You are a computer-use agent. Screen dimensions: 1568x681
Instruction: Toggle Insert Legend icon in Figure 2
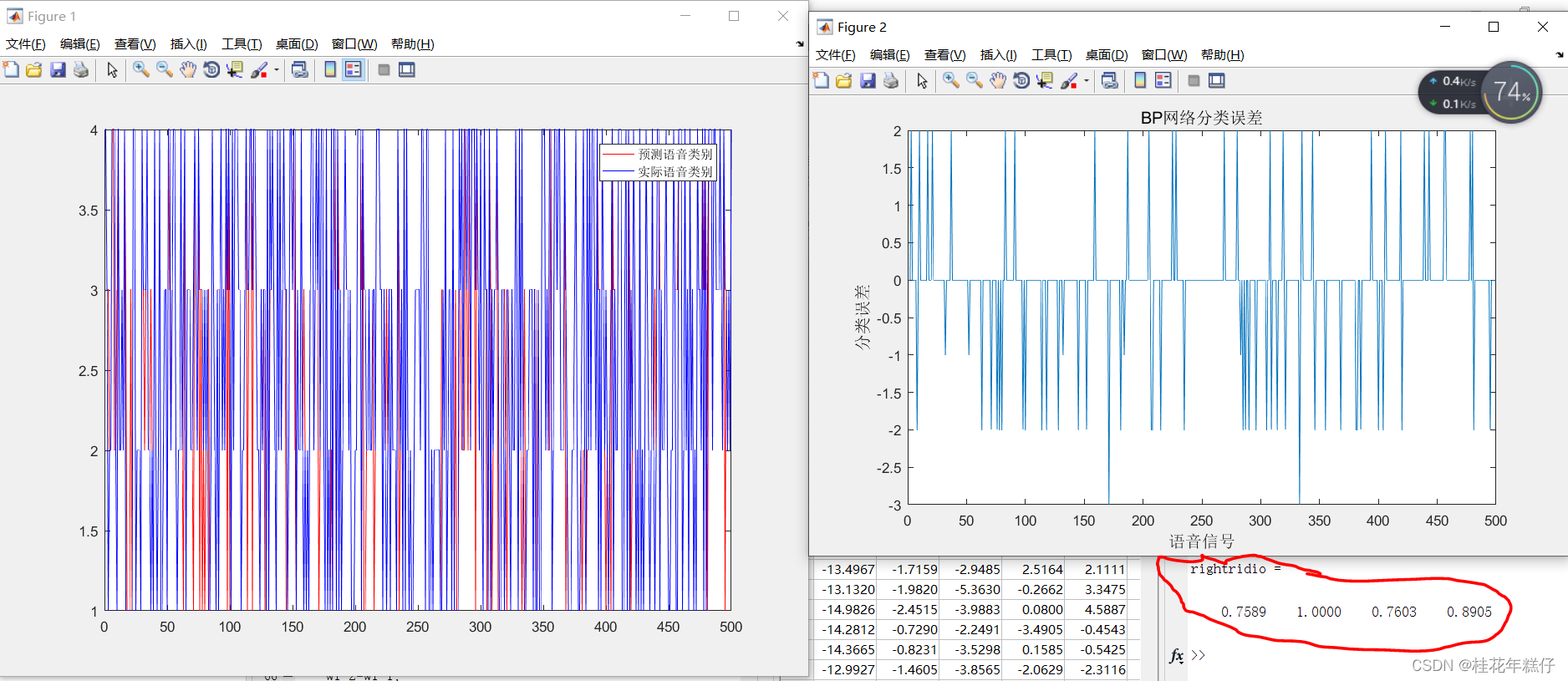click(1163, 80)
